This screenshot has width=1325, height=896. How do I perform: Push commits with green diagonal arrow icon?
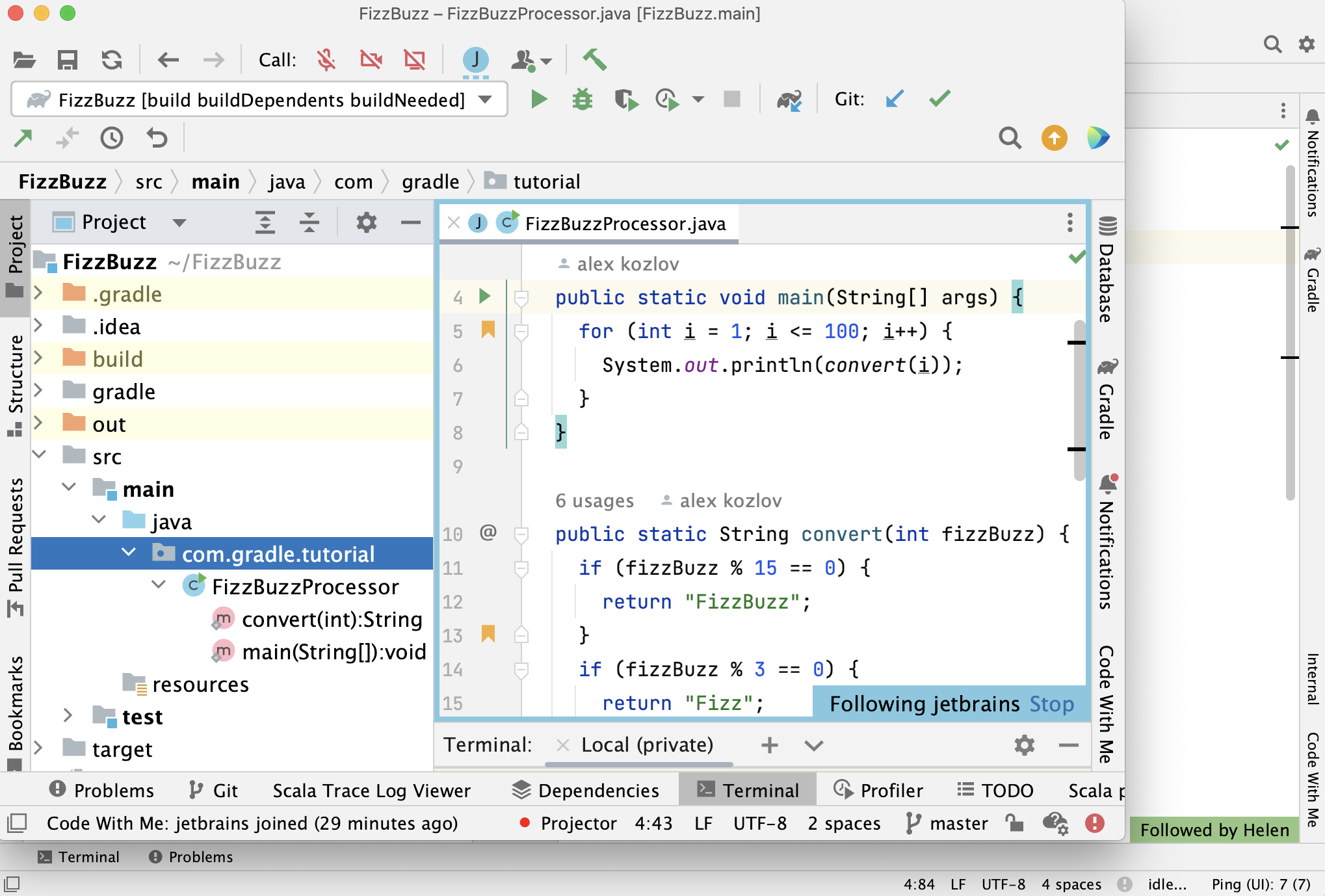23,138
